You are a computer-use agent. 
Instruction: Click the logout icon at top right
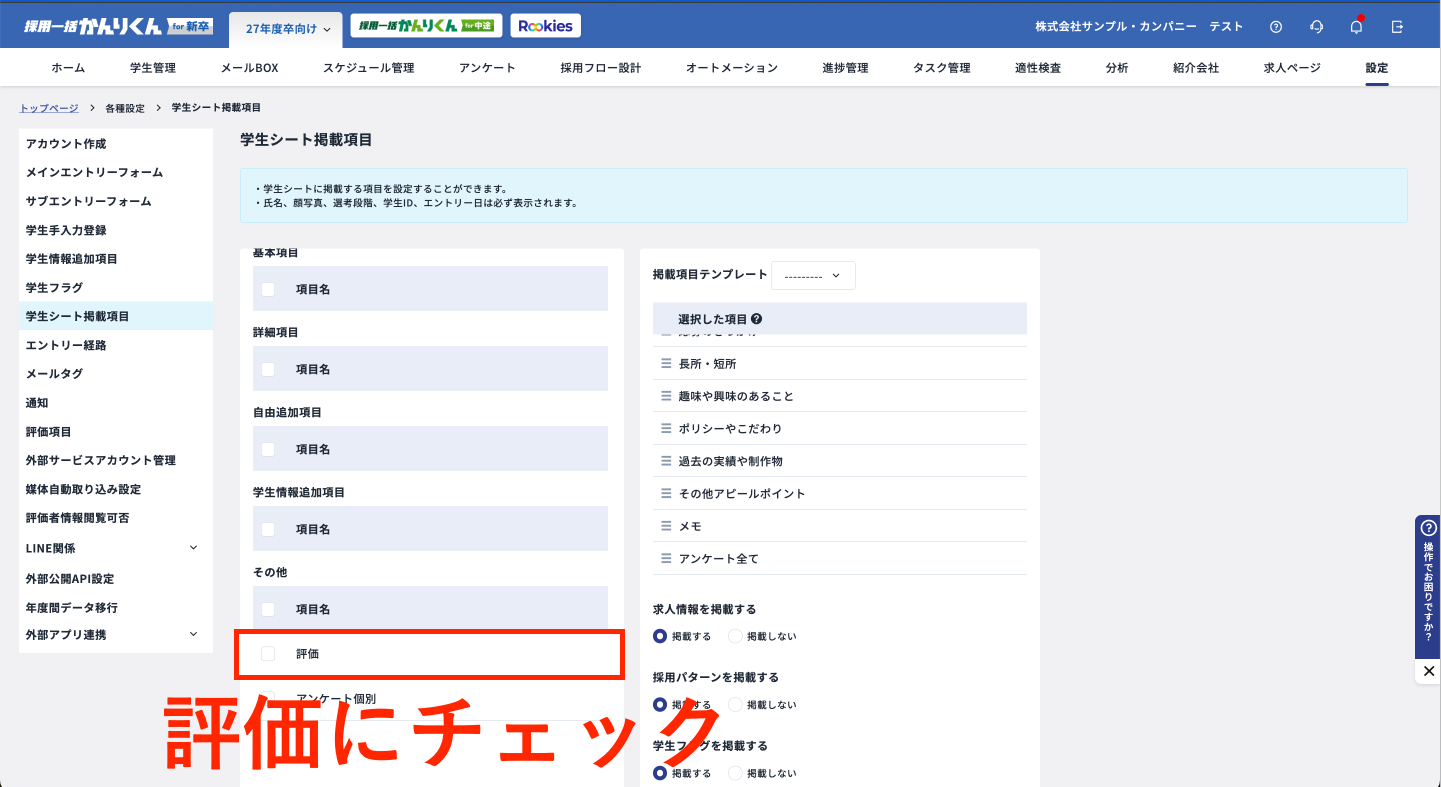(x=1396, y=26)
